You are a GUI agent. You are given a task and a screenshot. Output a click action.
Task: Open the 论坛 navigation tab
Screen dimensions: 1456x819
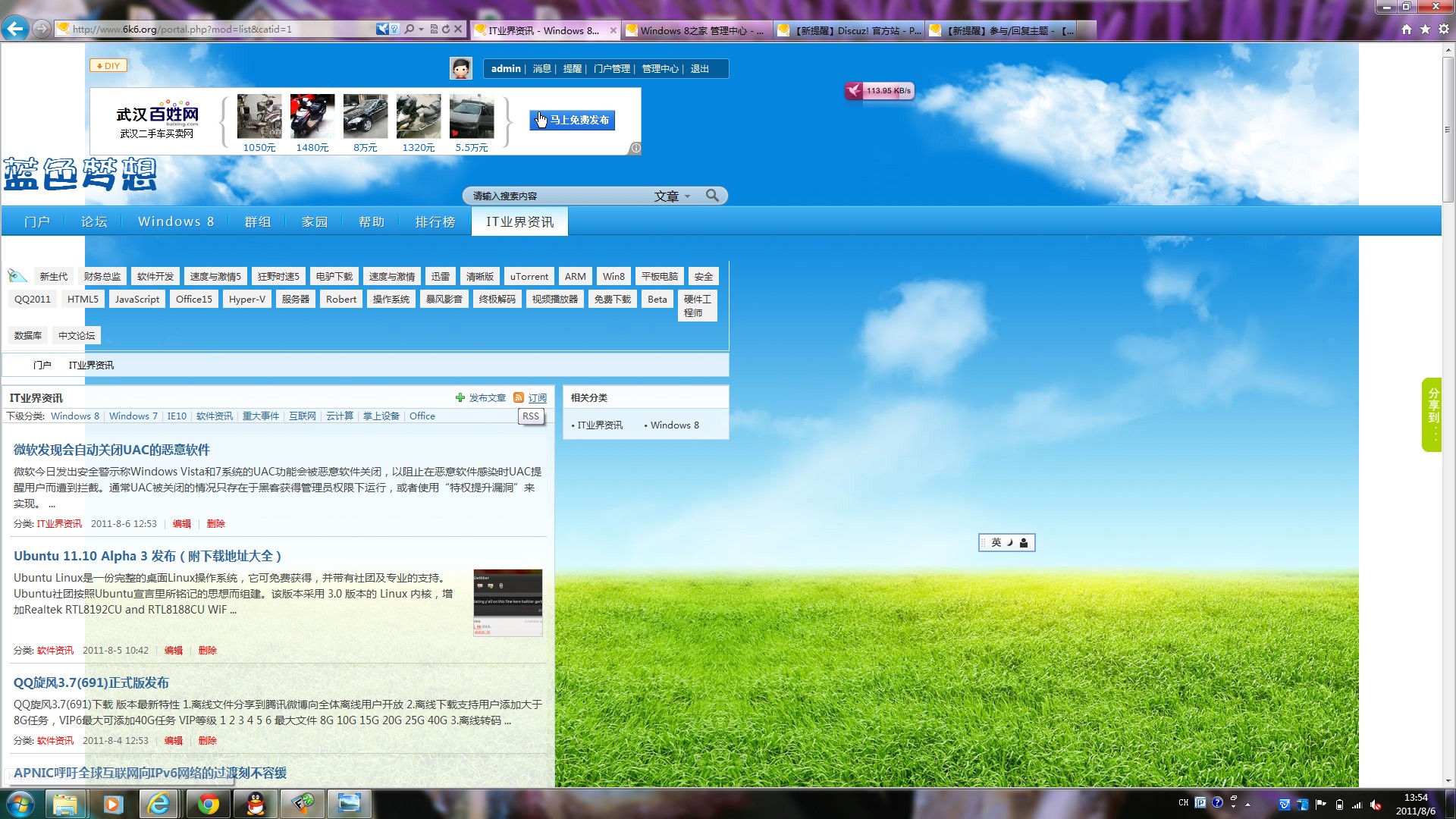94,221
